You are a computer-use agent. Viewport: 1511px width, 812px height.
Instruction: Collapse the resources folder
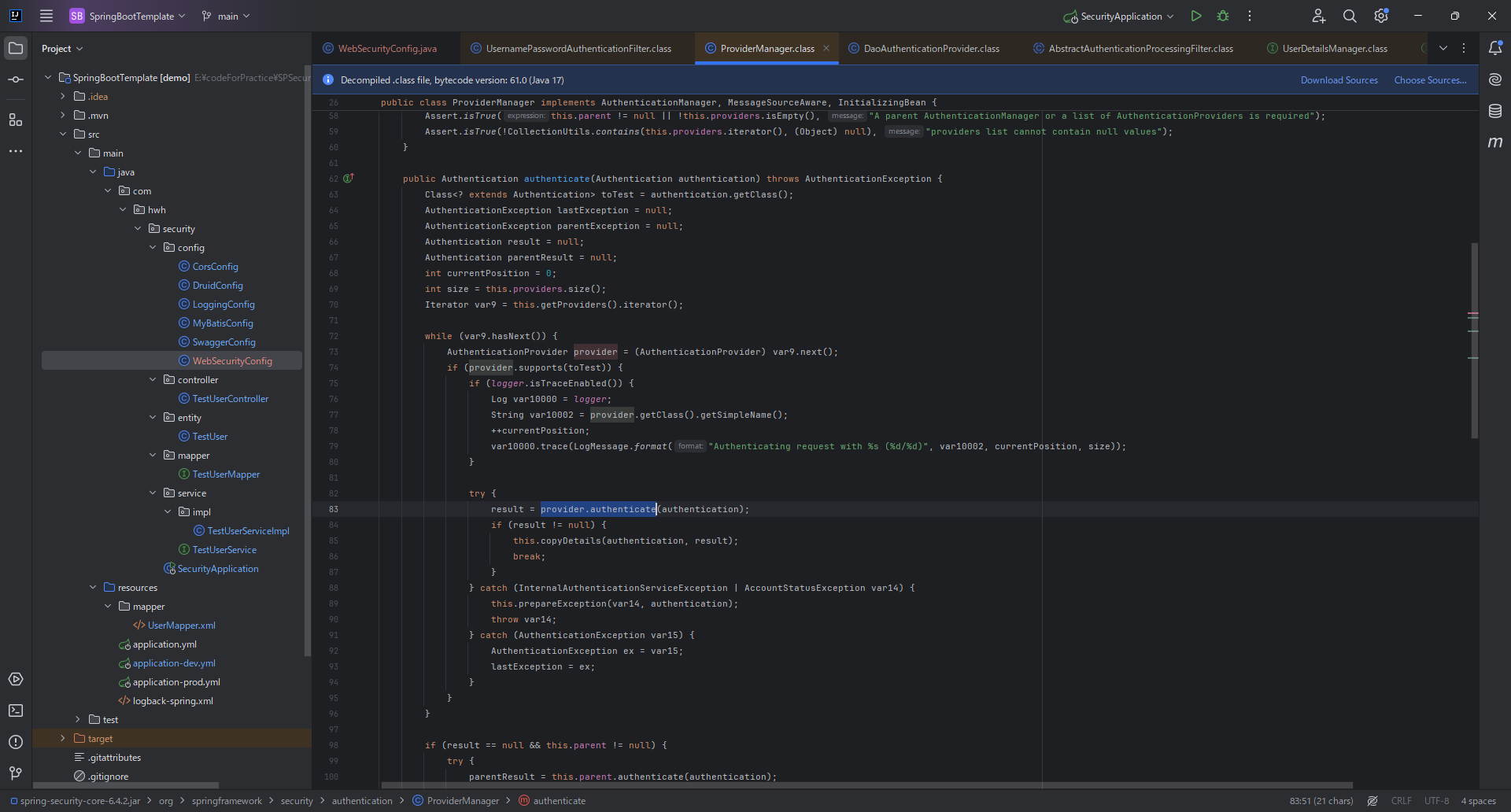[x=93, y=587]
